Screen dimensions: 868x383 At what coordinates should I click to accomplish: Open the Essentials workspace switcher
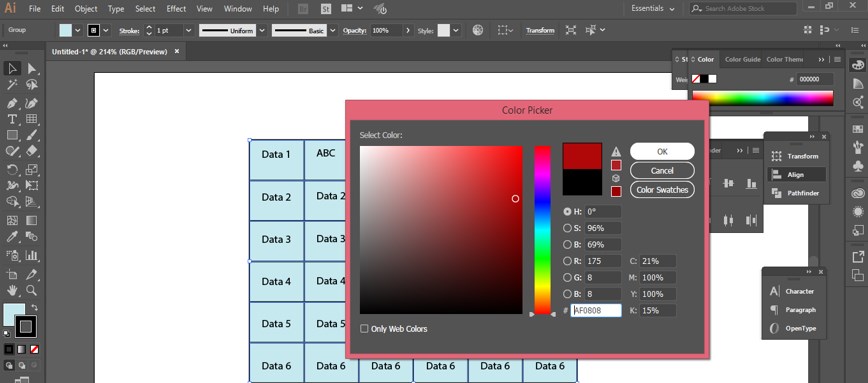tap(653, 9)
